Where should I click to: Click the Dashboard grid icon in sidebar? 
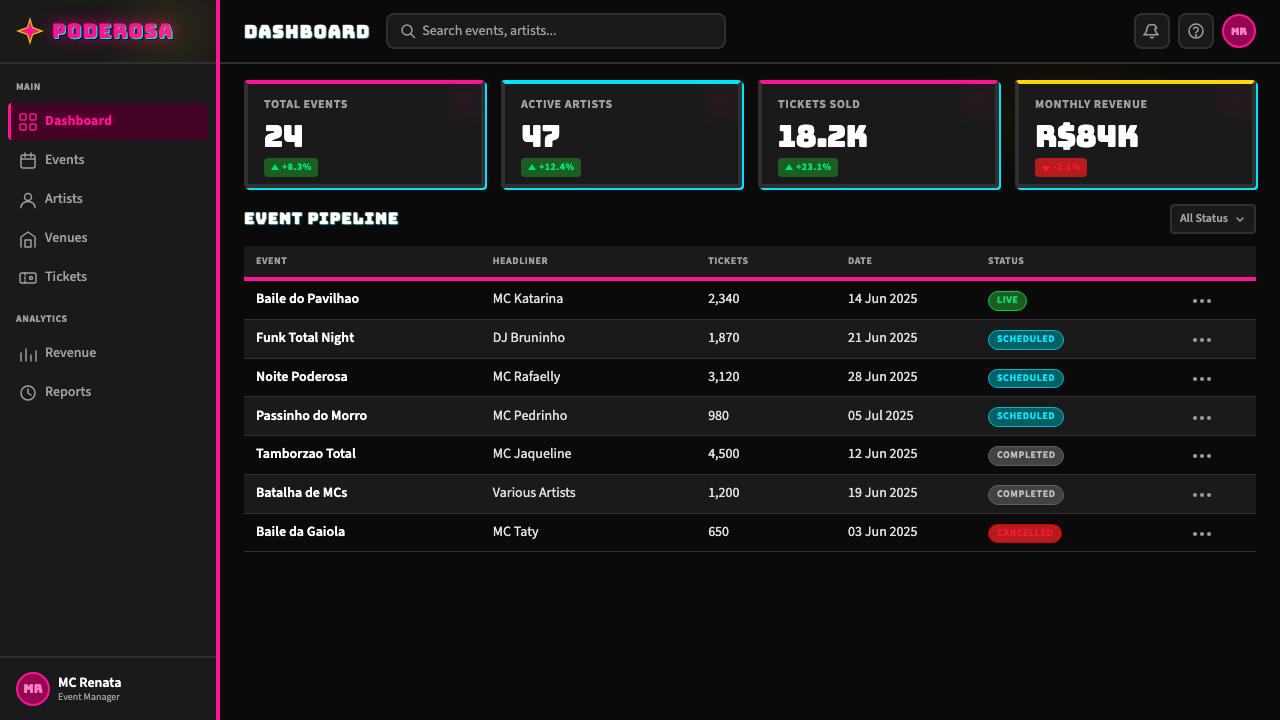28,122
